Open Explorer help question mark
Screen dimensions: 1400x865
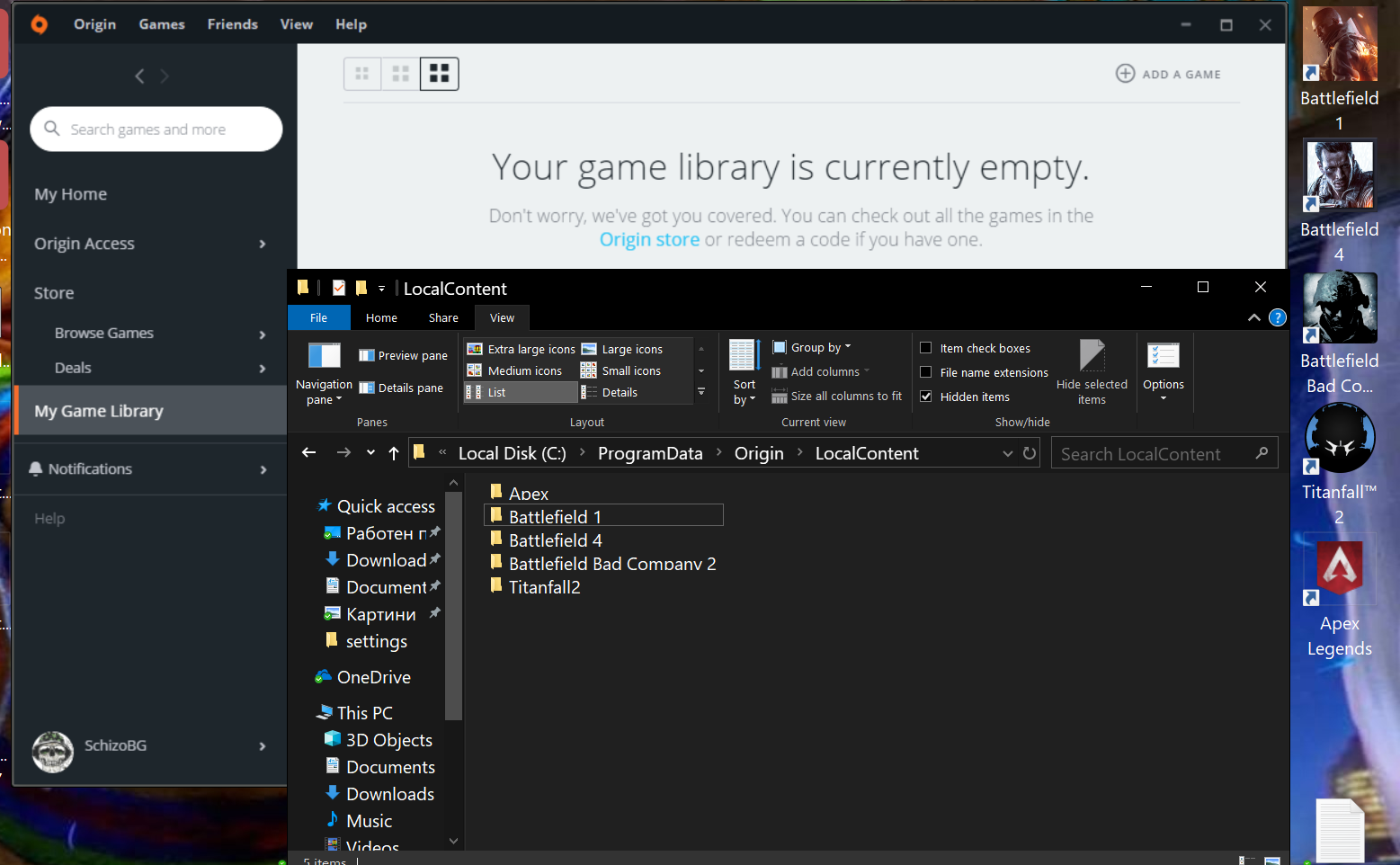click(1277, 317)
